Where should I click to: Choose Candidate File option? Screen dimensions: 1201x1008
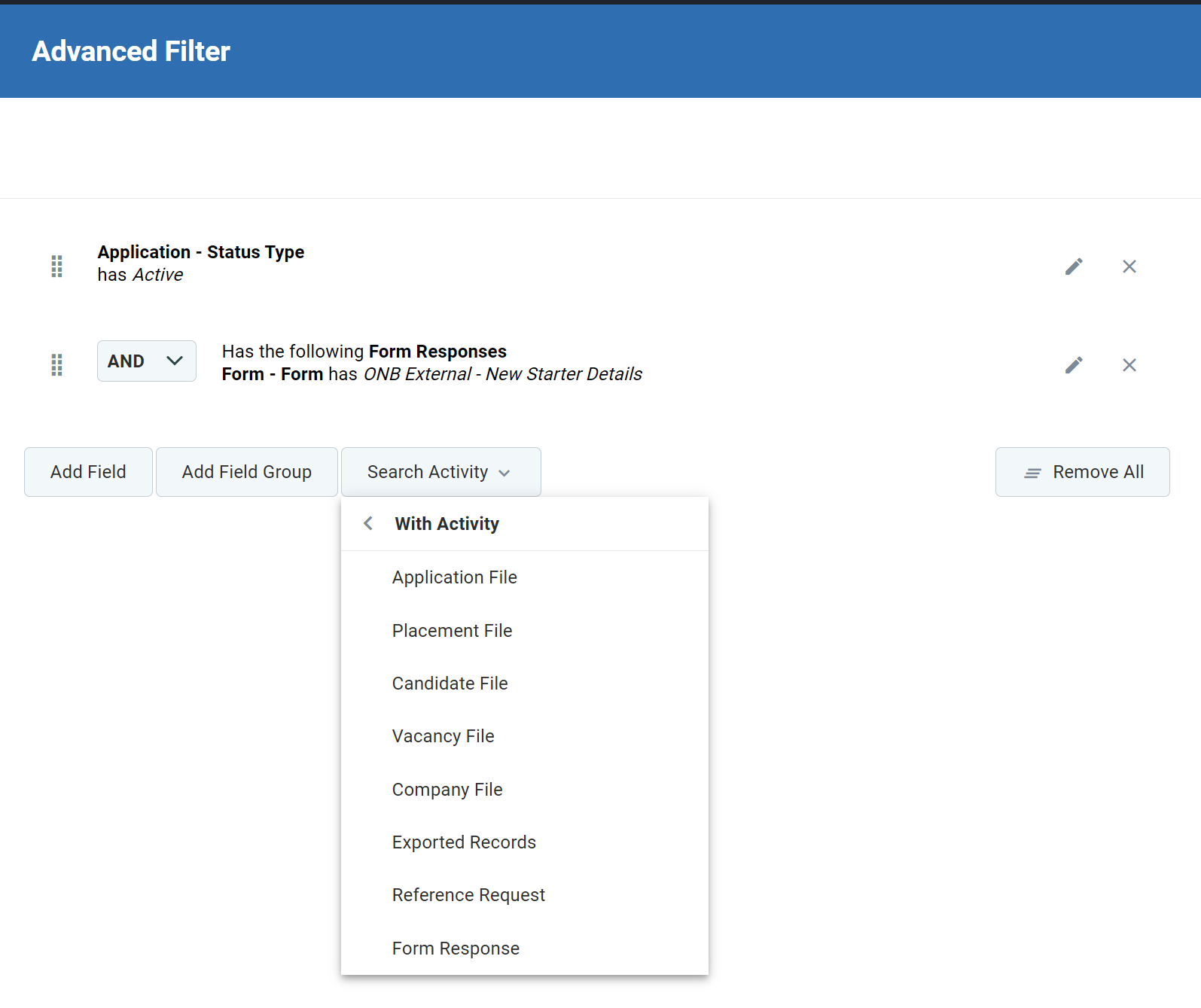tap(525, 684)
